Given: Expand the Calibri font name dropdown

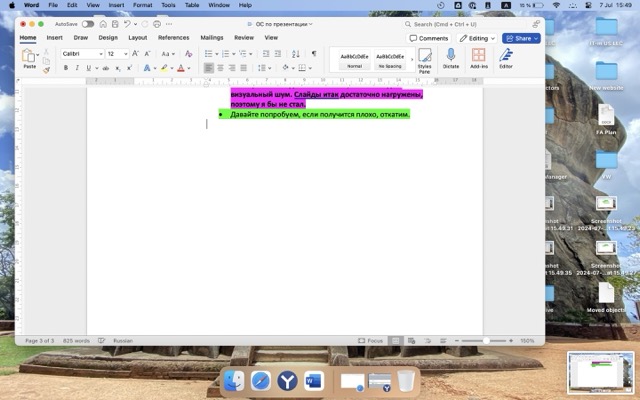Looking at the screenshot, I should point(100,54).
